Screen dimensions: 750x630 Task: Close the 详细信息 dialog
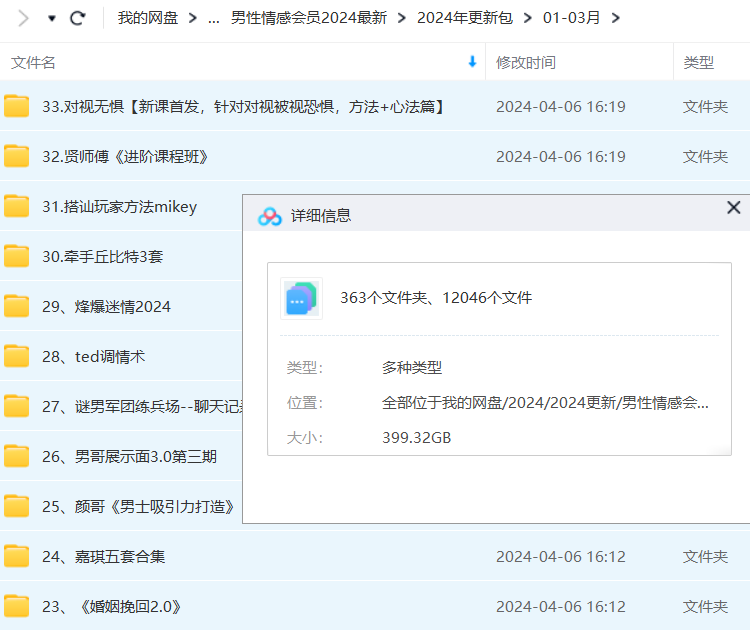[x=733, y=208]
